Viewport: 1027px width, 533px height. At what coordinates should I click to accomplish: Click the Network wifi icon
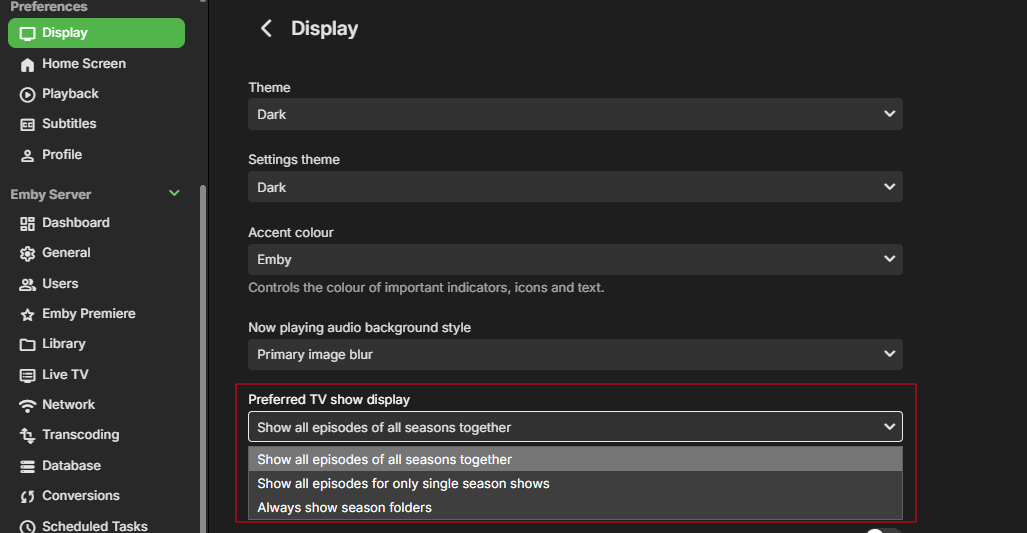coord(27,405)
